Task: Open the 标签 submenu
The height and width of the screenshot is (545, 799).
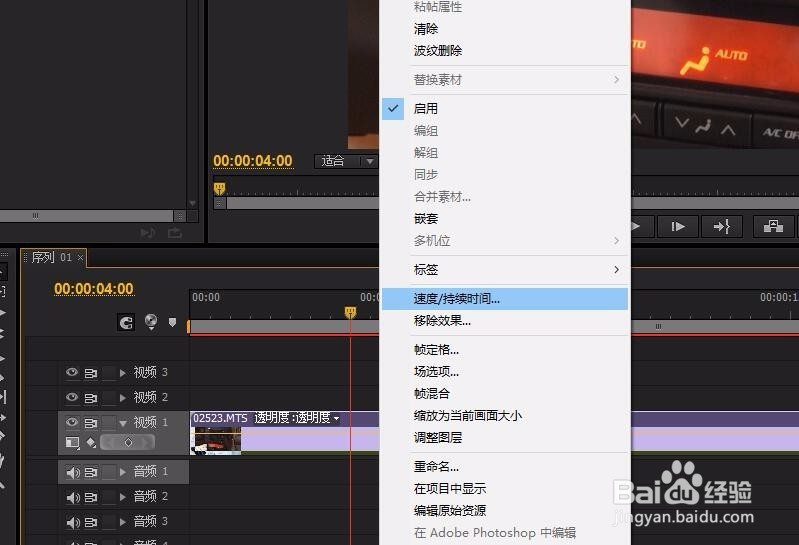Action: coord(504,269)
